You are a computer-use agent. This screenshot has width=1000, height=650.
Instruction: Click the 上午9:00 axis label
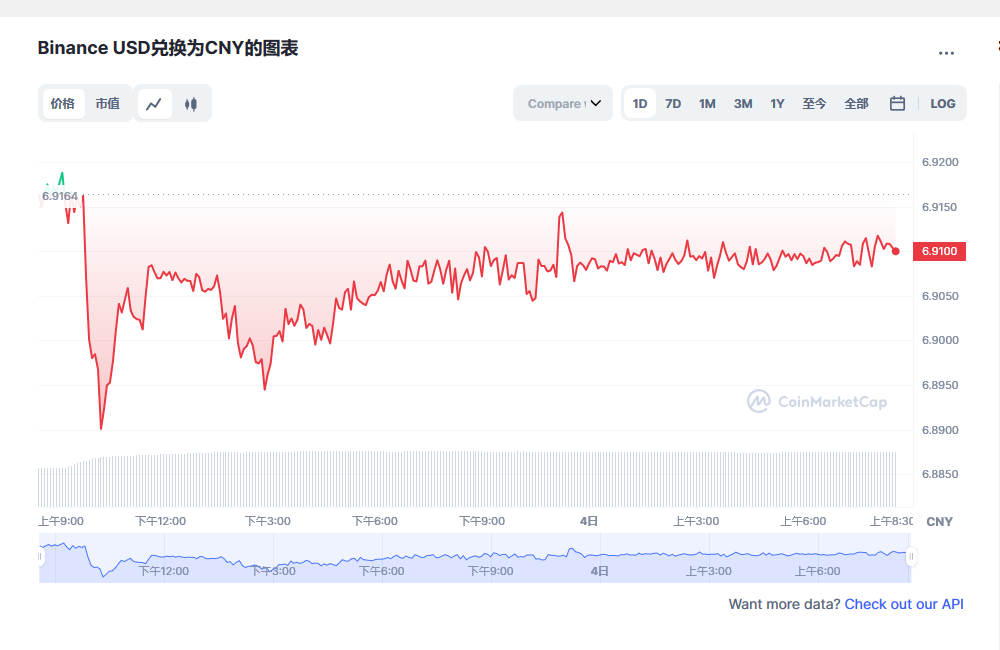[x=61, y=521]
